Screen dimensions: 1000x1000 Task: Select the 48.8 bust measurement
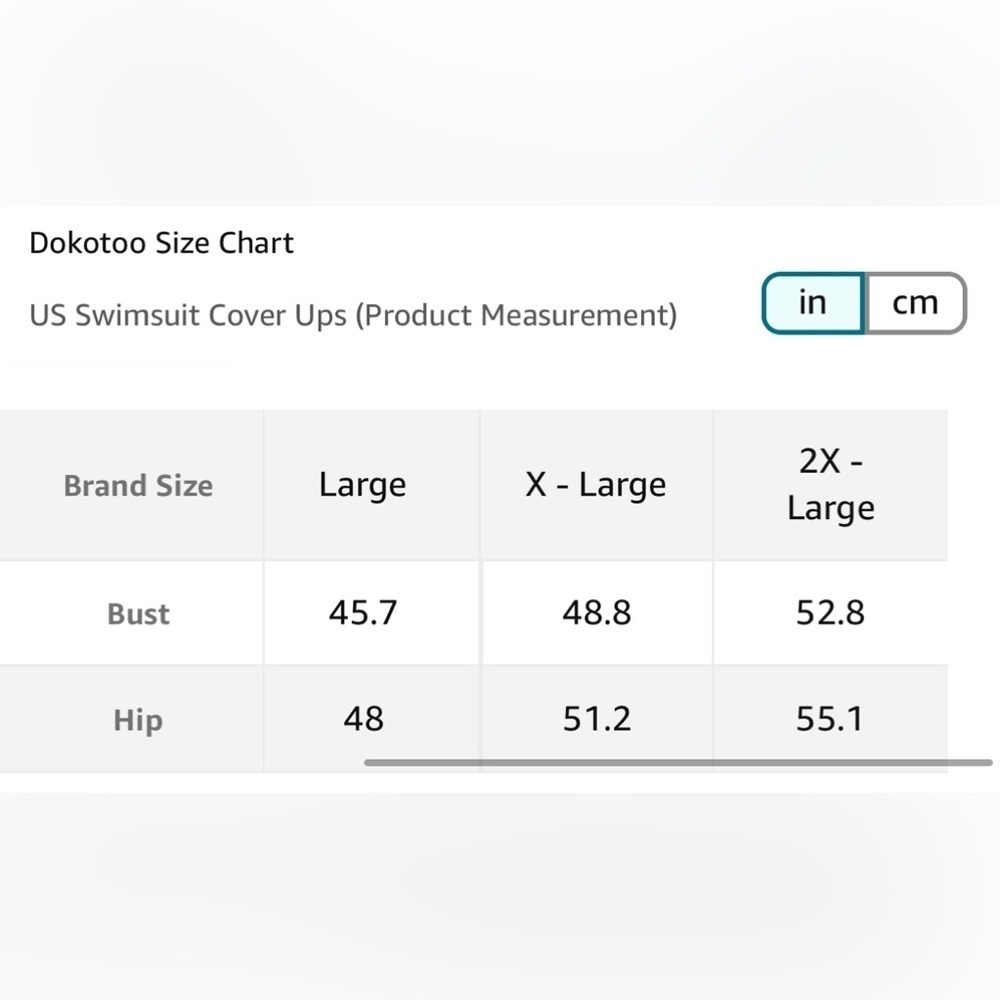[x=596, y=613]
